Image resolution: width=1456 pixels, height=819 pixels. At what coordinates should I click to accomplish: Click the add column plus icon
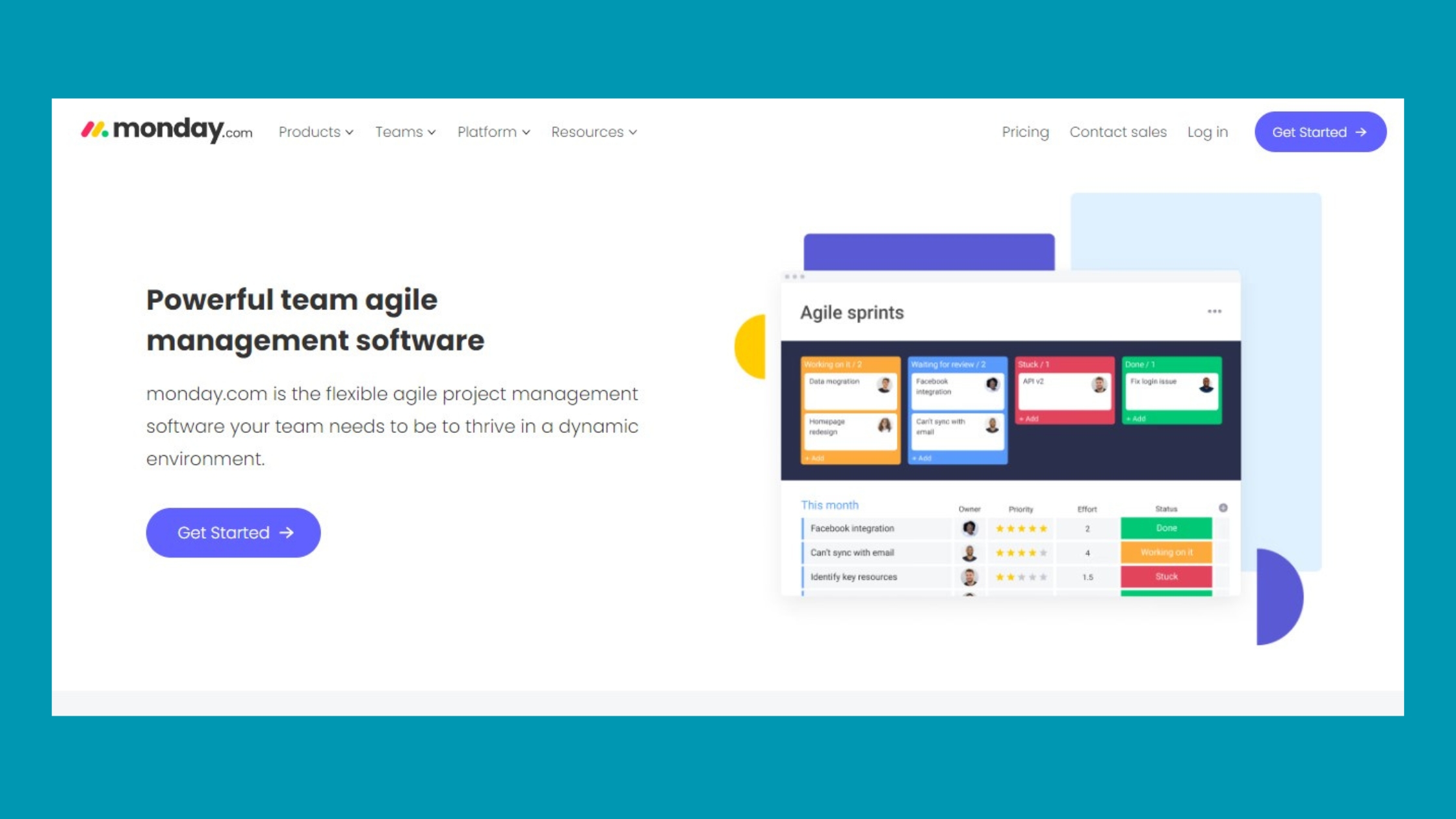(1223, 508)
